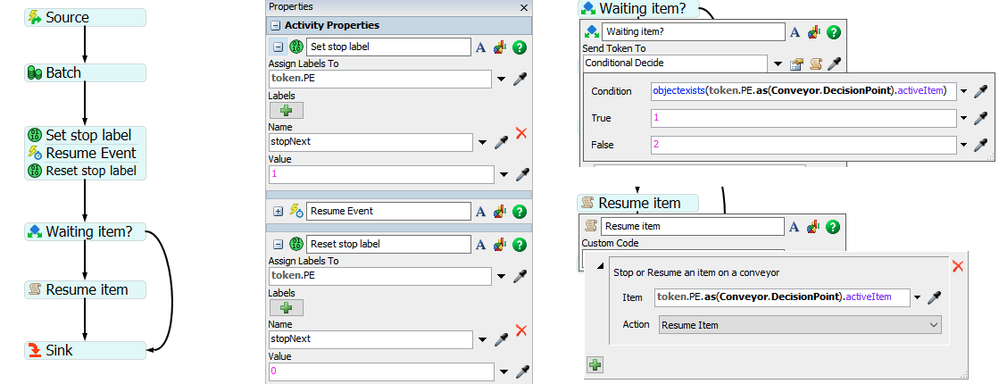
Task: Collapse the Activity Properties section
Action: 275,26
